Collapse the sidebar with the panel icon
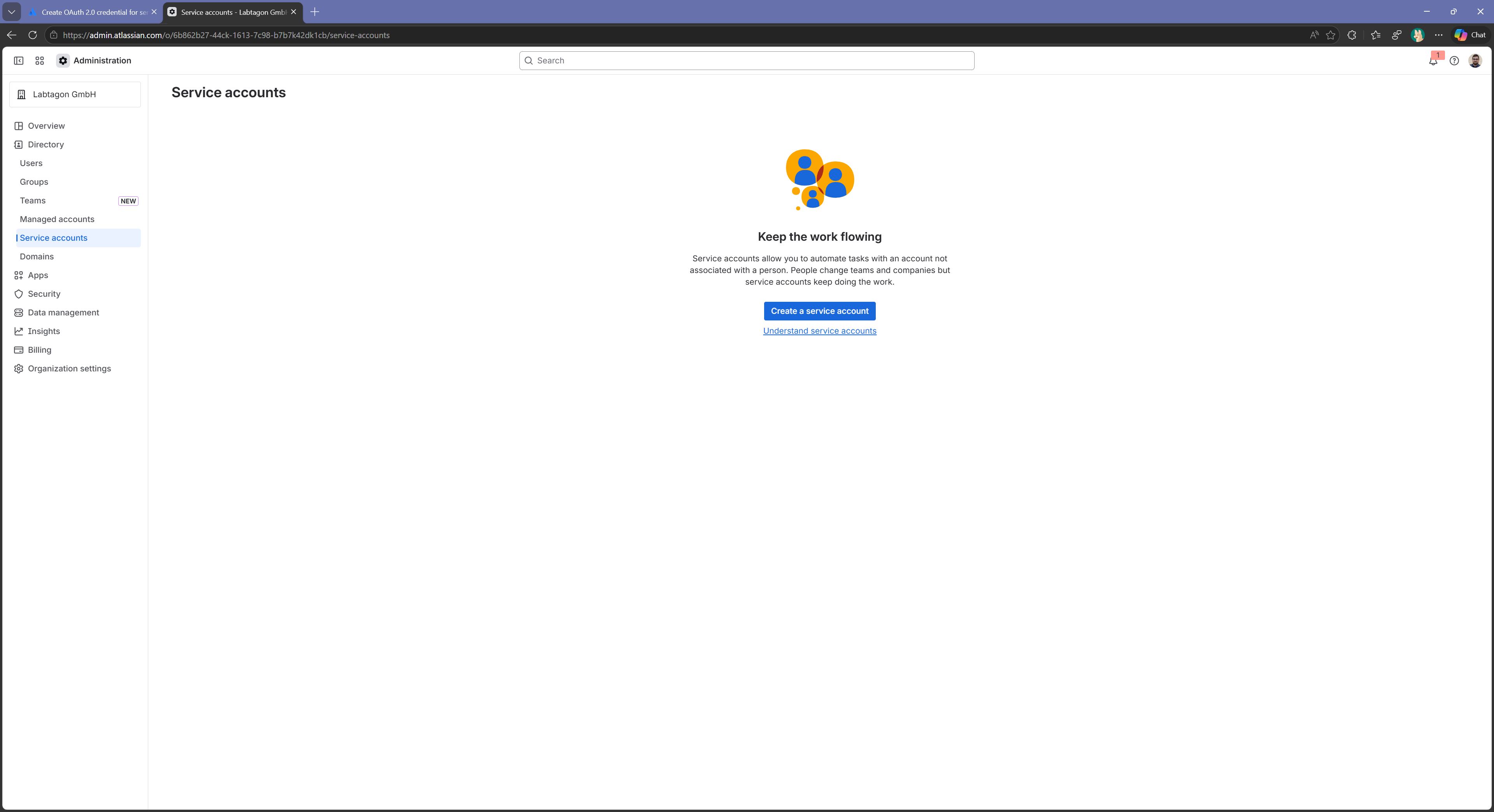Screen dimensions: 1494x812 [x=19, y=60]
